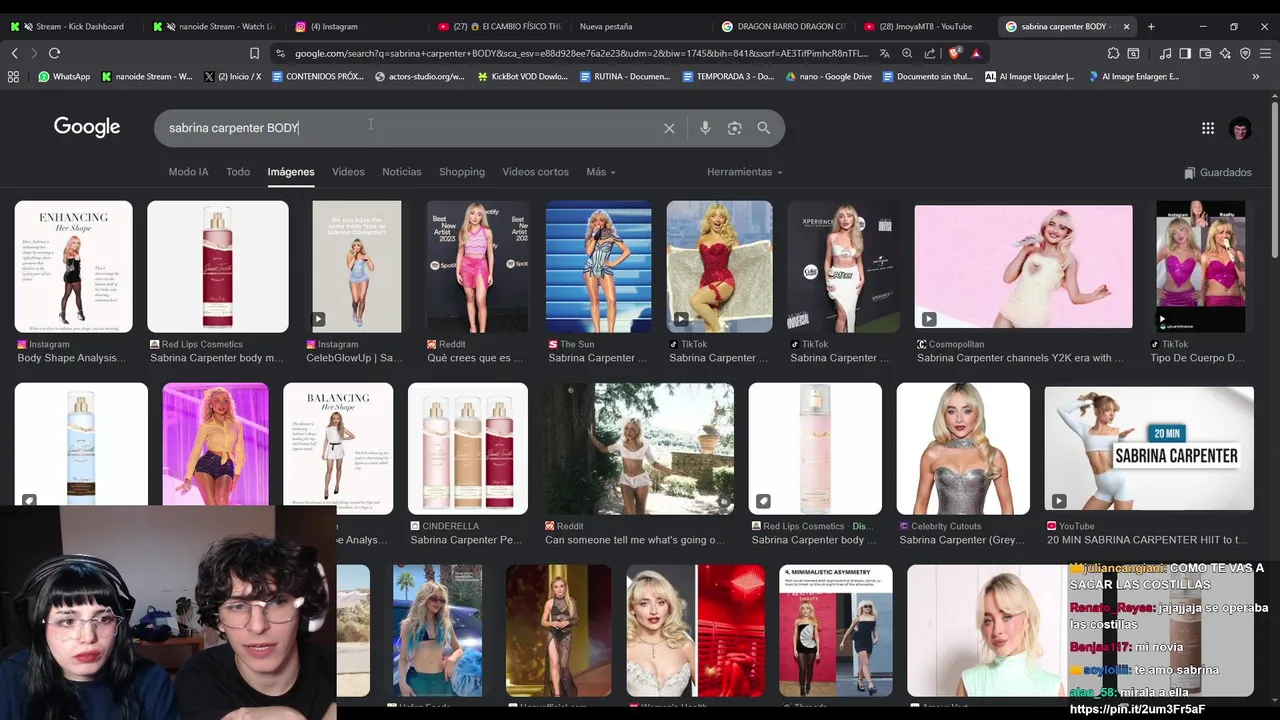The image size is (1280, 720).
Task: Go to the Google logo homepage
Action: pos(87,127)
